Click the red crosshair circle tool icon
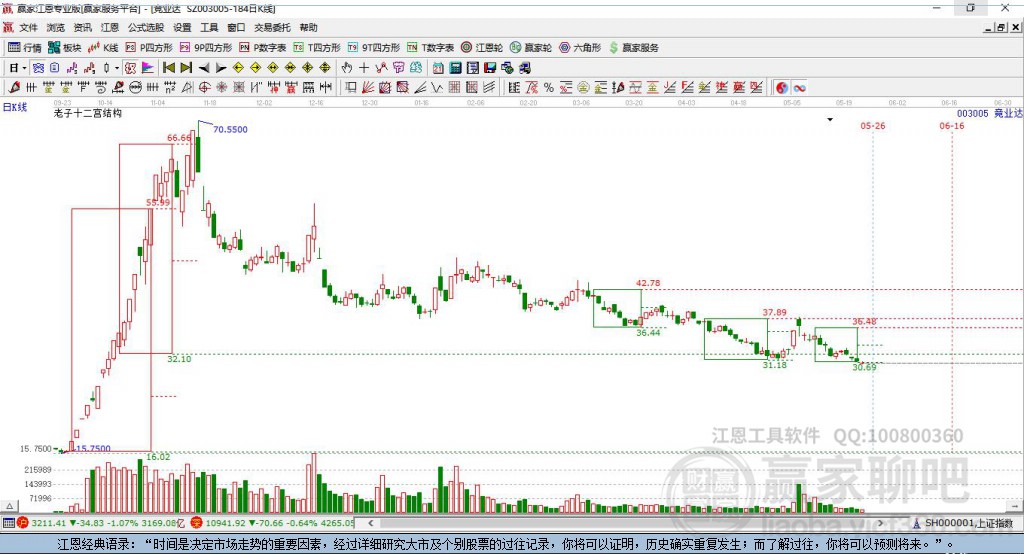 [204, 88]
